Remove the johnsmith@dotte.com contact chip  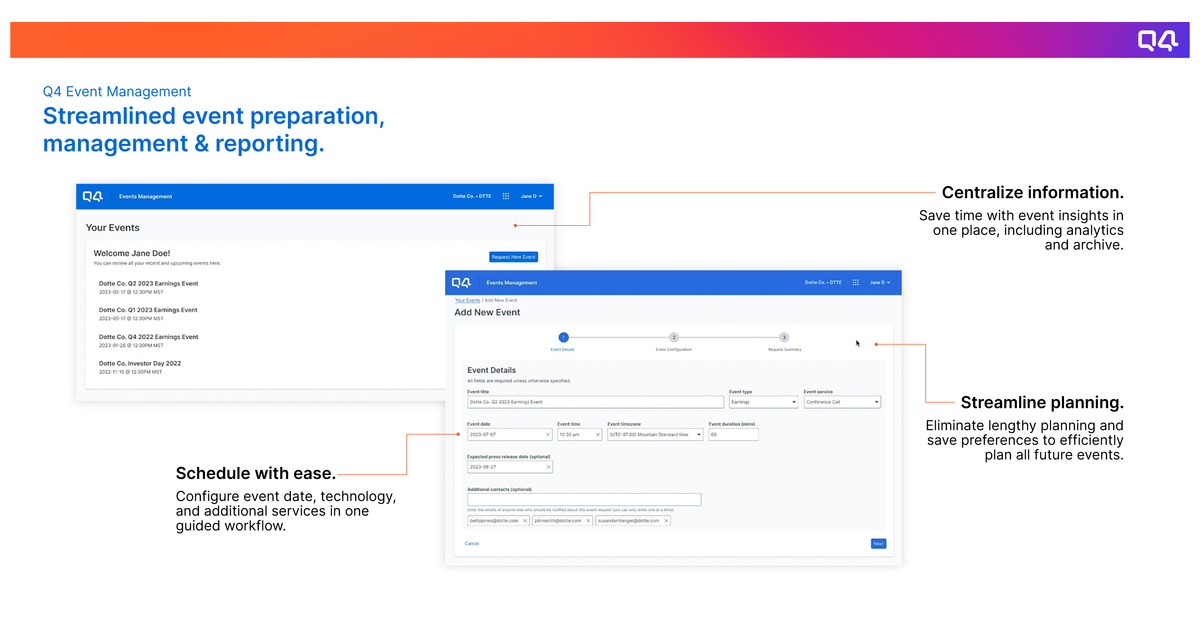pos(588,521)
